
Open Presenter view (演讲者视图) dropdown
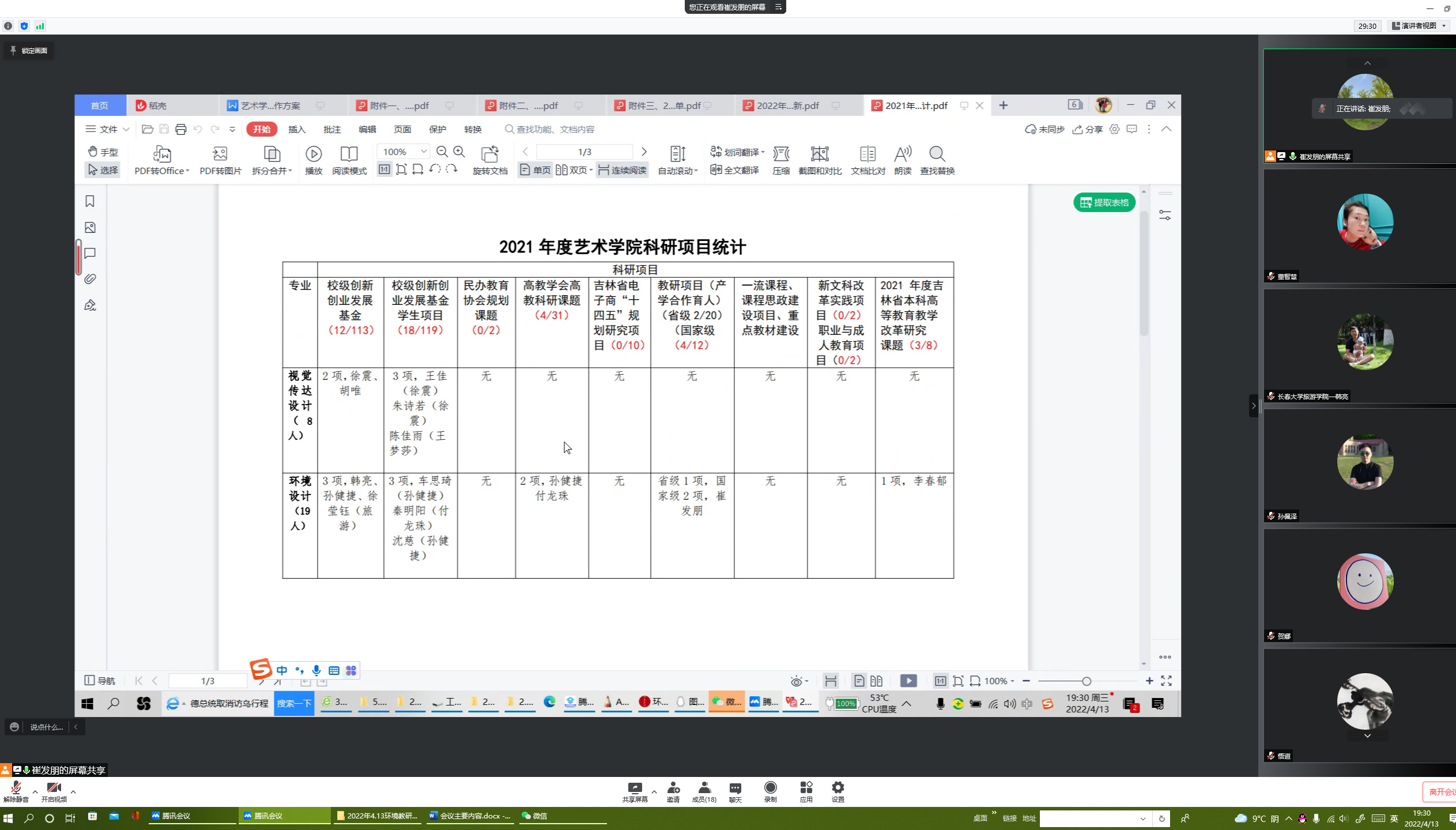point(1420,25)
